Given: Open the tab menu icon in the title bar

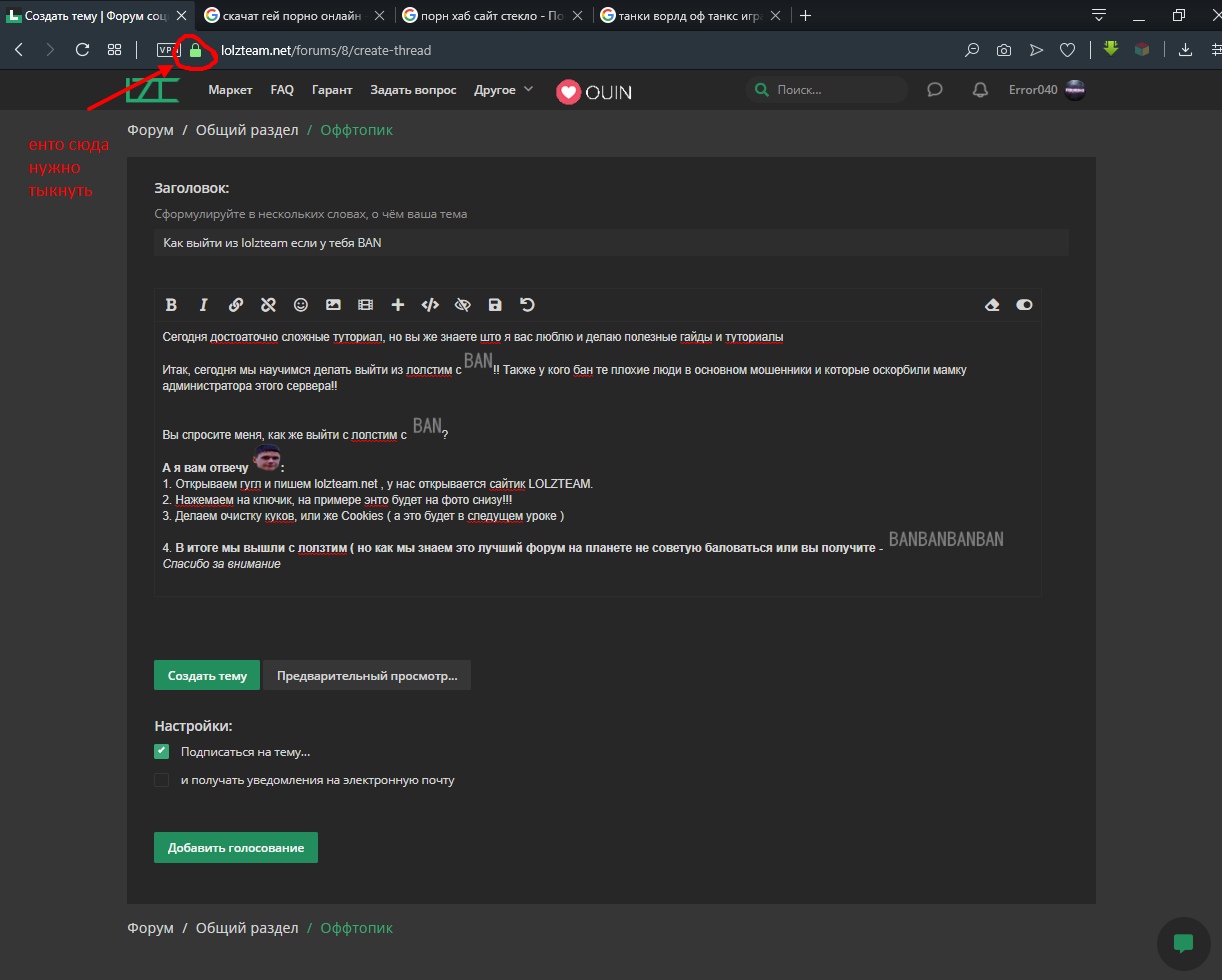Looking at the screenshot, I should 1099,15.
